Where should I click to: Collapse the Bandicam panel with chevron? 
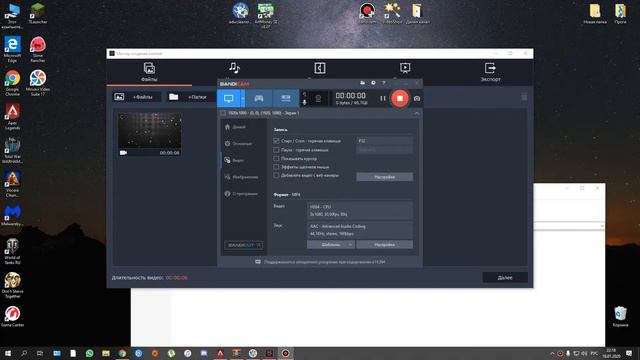(x=416, y=113)
